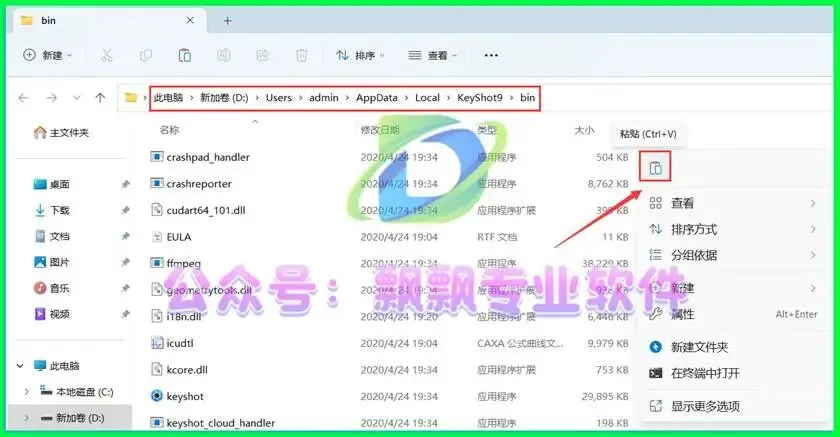Unpin 下载 using its pin icon
Screen dimensions: 840x437
pos(125,210)
